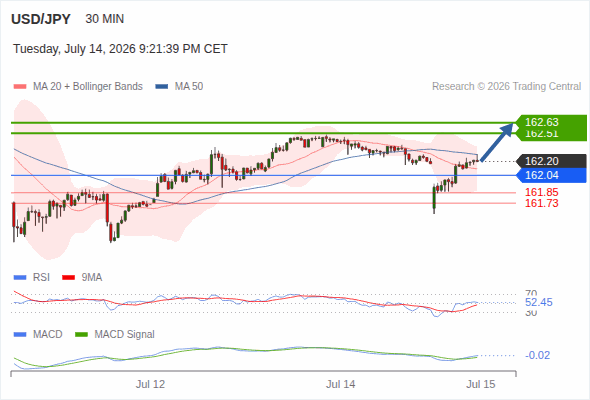Click the 161.85 red support label
The height and width of the screenshot is (400, 590).
542,192
